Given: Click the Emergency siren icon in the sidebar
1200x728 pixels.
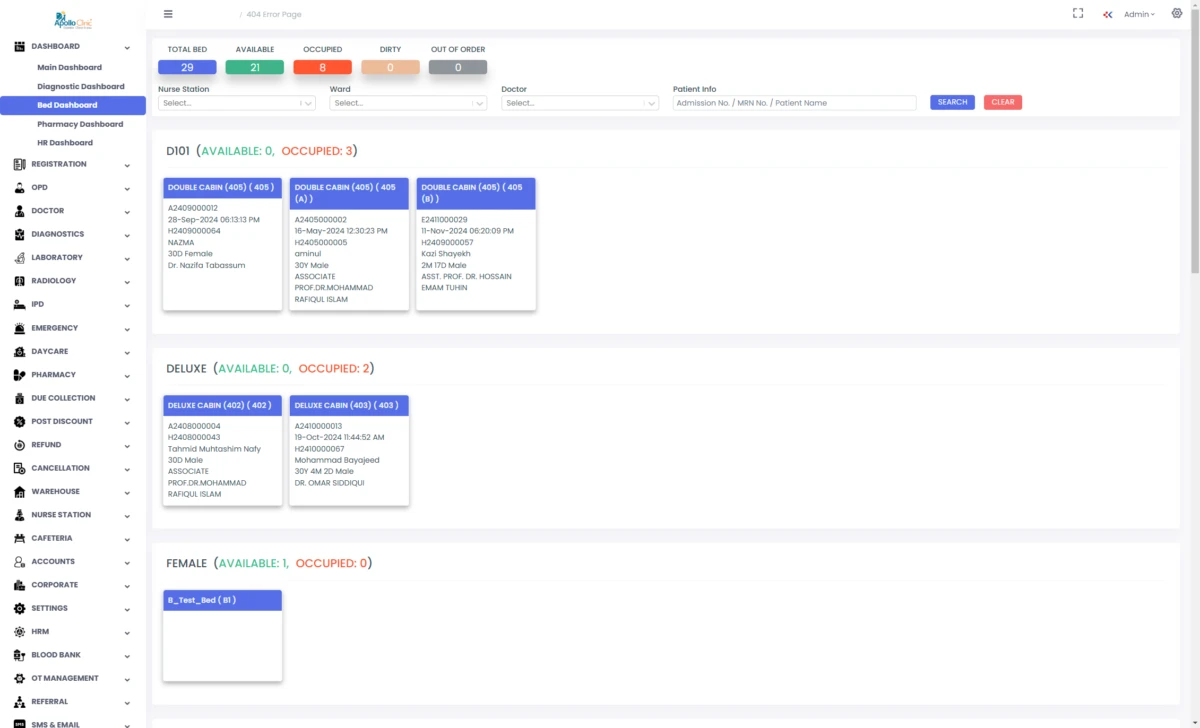Looking at the screenshot, I should coord(20,328).
